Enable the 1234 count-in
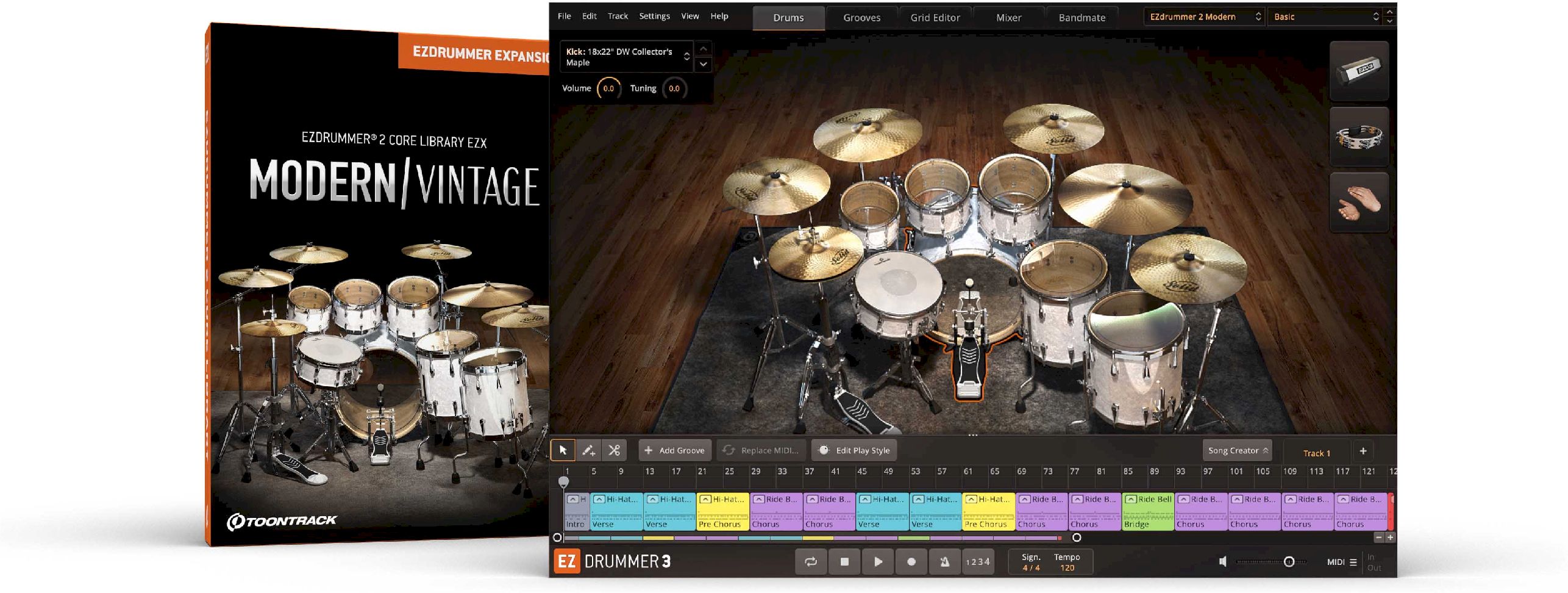The height and width of the screenshot is (593, 1568). pyautogui.click(x=977, y=562)
